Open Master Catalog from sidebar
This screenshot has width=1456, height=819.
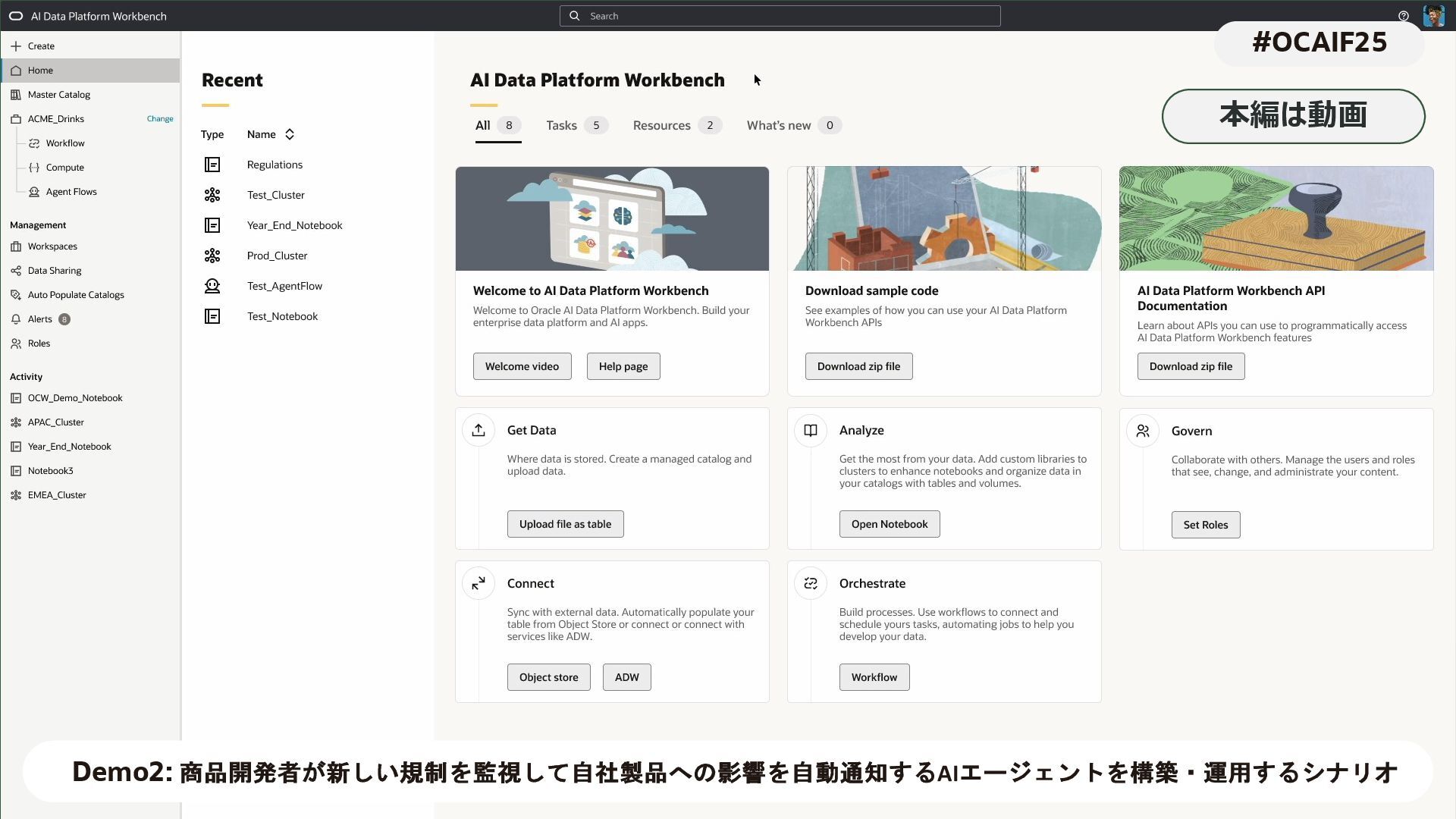pos(59,95)
